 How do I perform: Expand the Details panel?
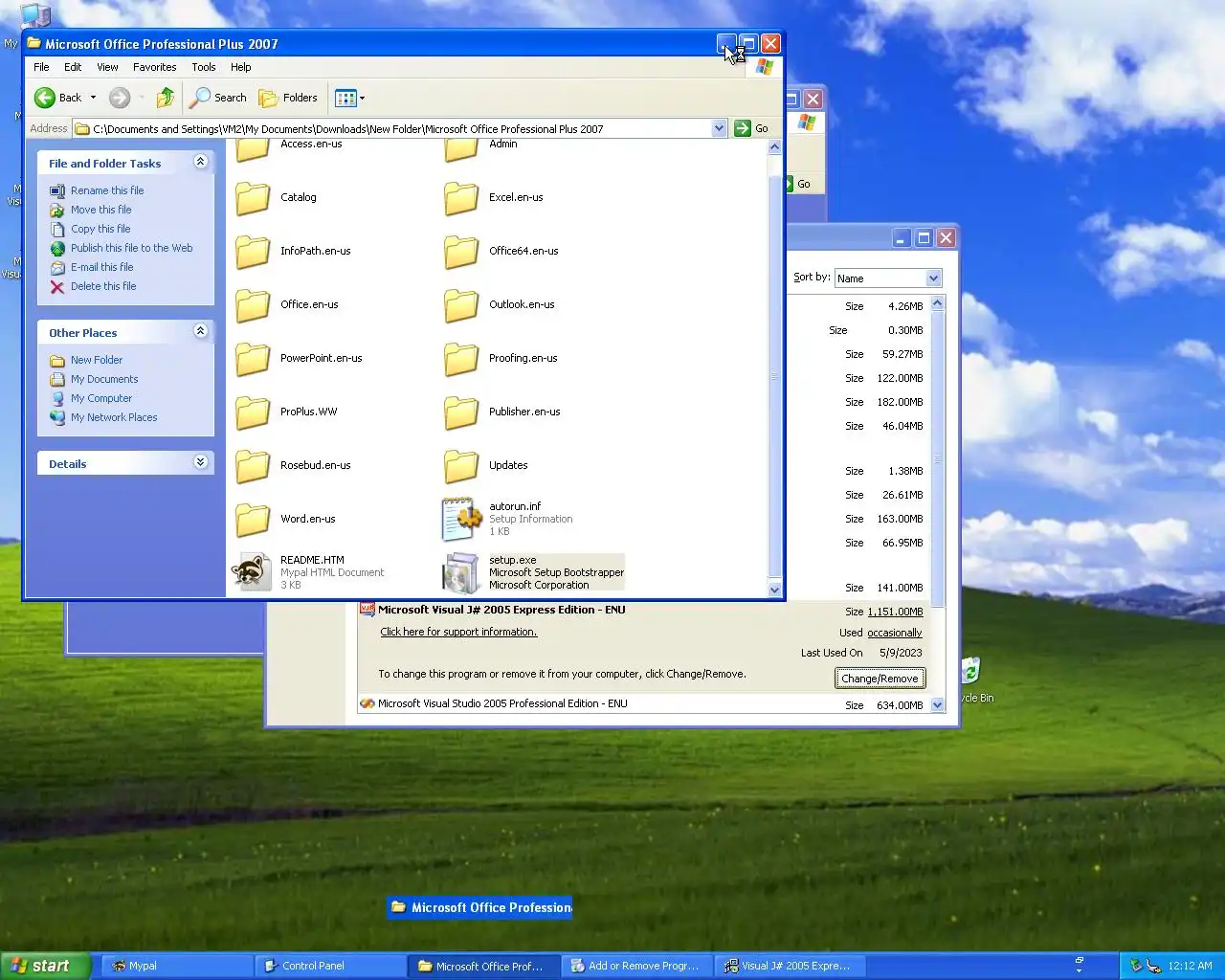200,462
